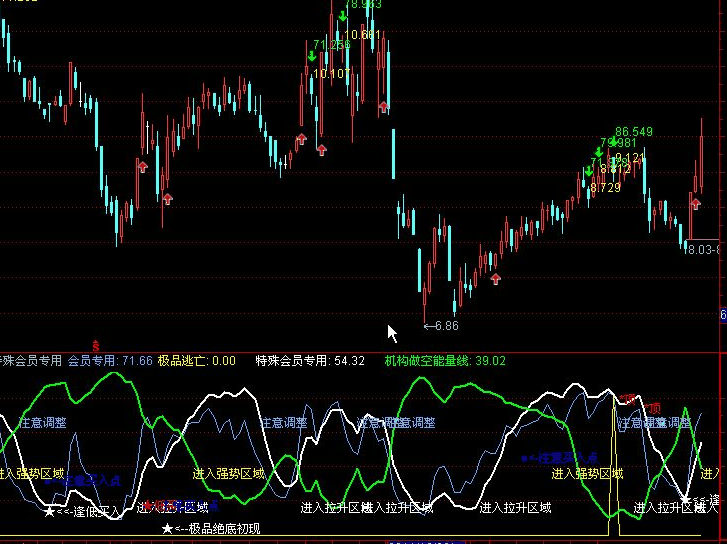727x544 pixels.
Task: Select the 进入强势区域 label near the yellow spike
Action: pyautogui.click(x=587, y=473)
